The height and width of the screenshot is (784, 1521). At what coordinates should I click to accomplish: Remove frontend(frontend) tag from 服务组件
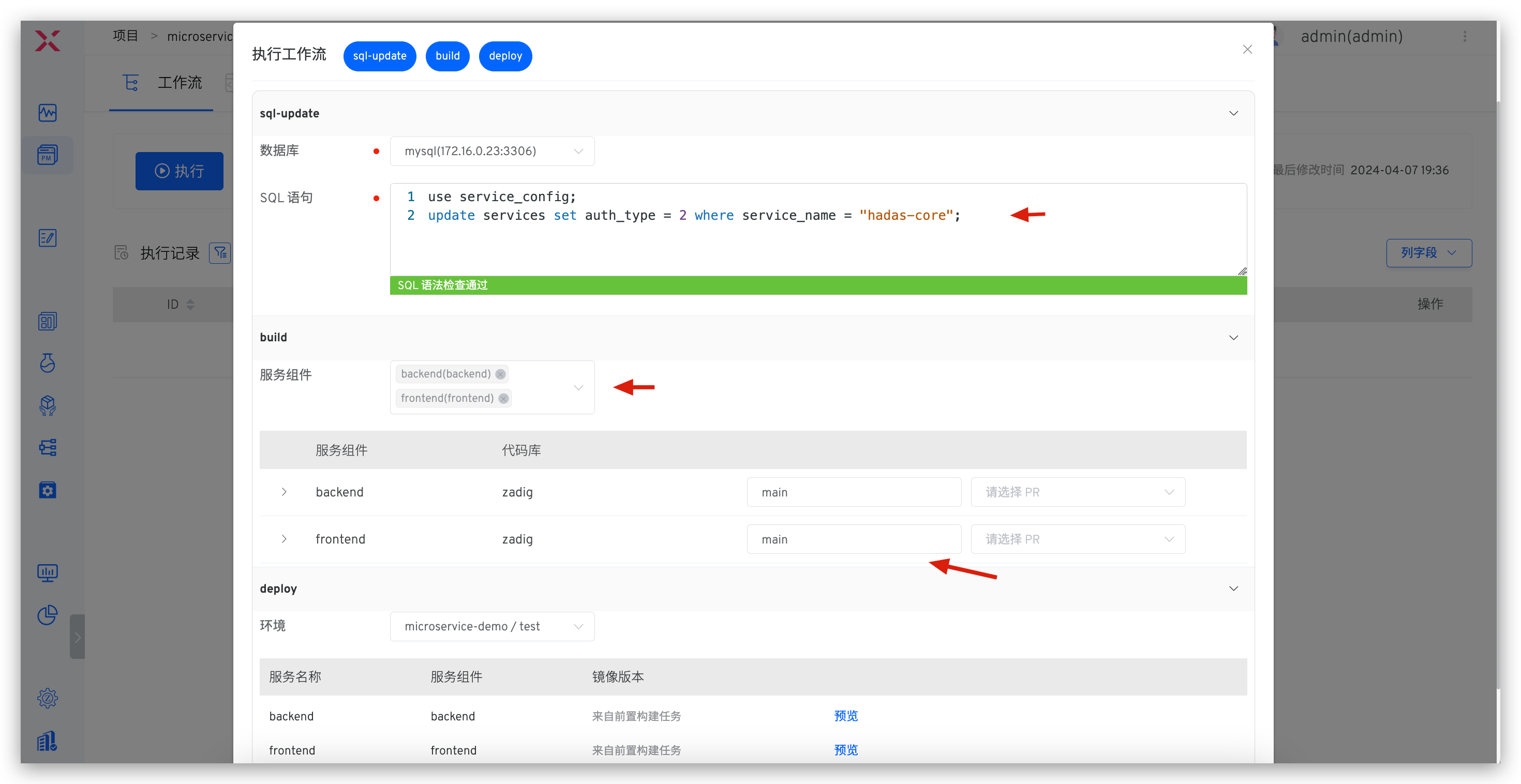(503, 398)
